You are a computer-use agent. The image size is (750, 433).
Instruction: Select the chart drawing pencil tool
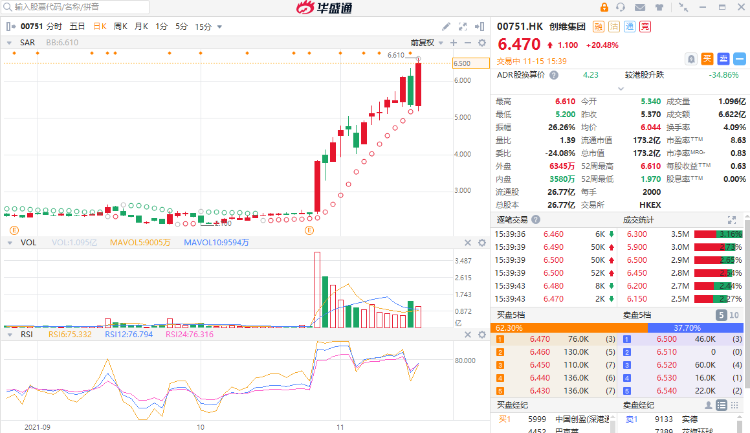coord(446,26)
